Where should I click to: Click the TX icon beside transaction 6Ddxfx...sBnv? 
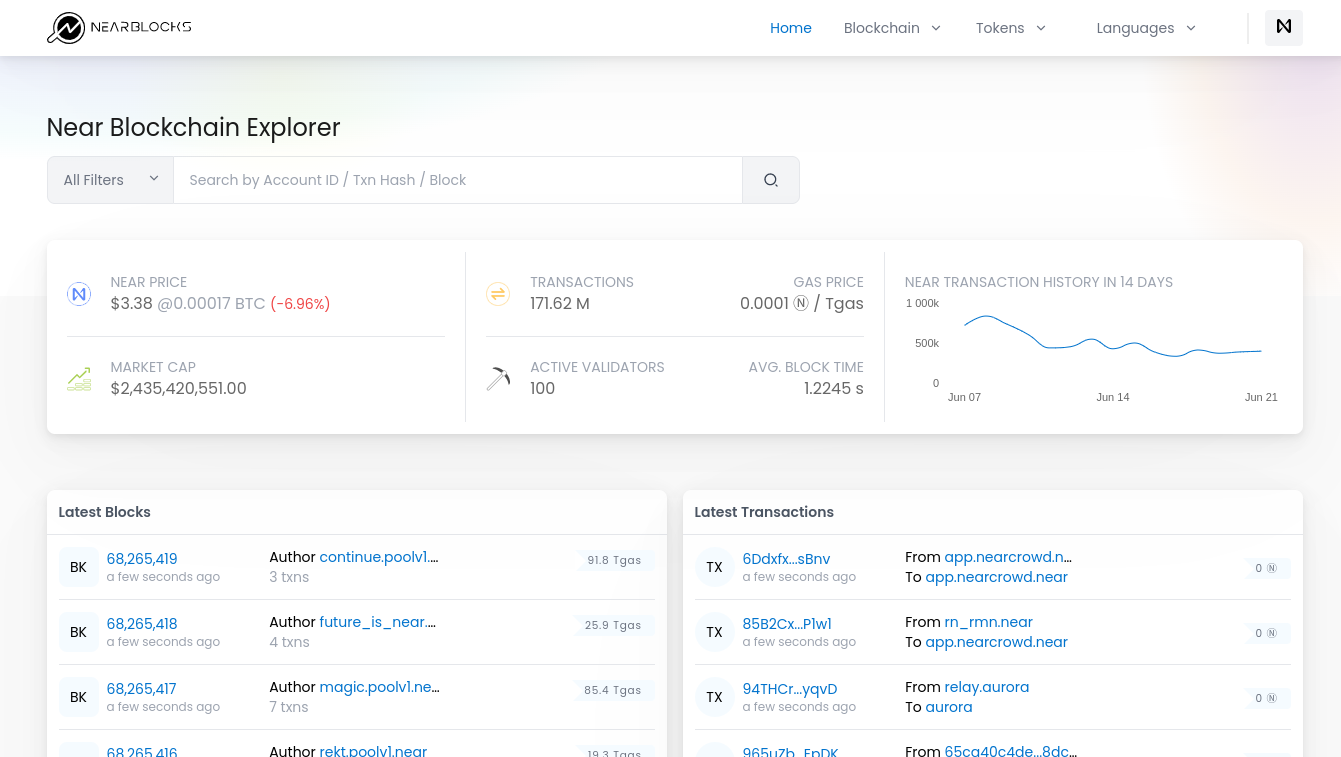[715, 567]
